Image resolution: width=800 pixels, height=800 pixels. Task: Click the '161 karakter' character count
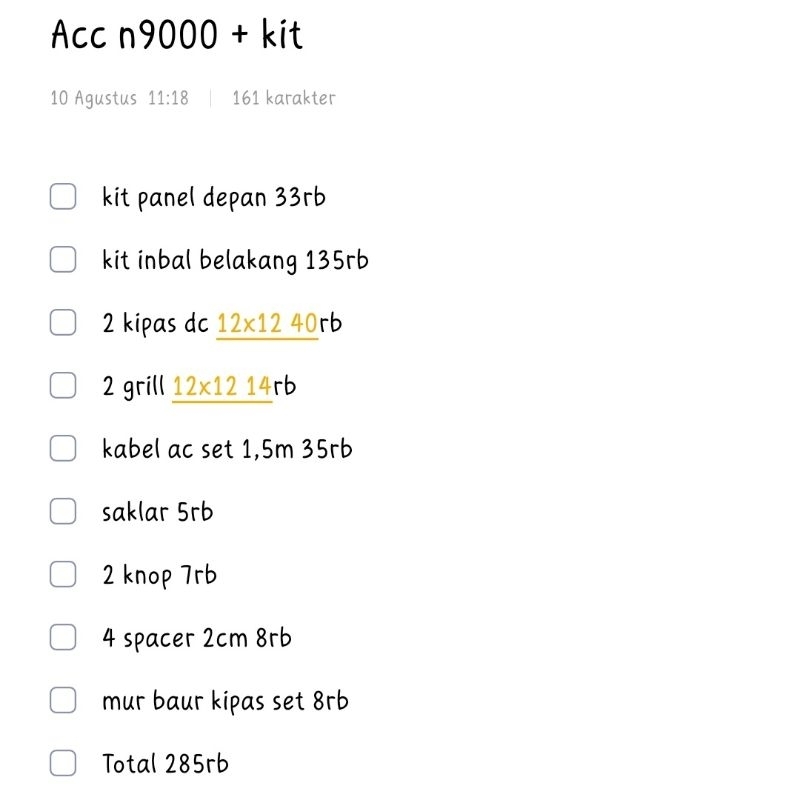click(283, 98)
